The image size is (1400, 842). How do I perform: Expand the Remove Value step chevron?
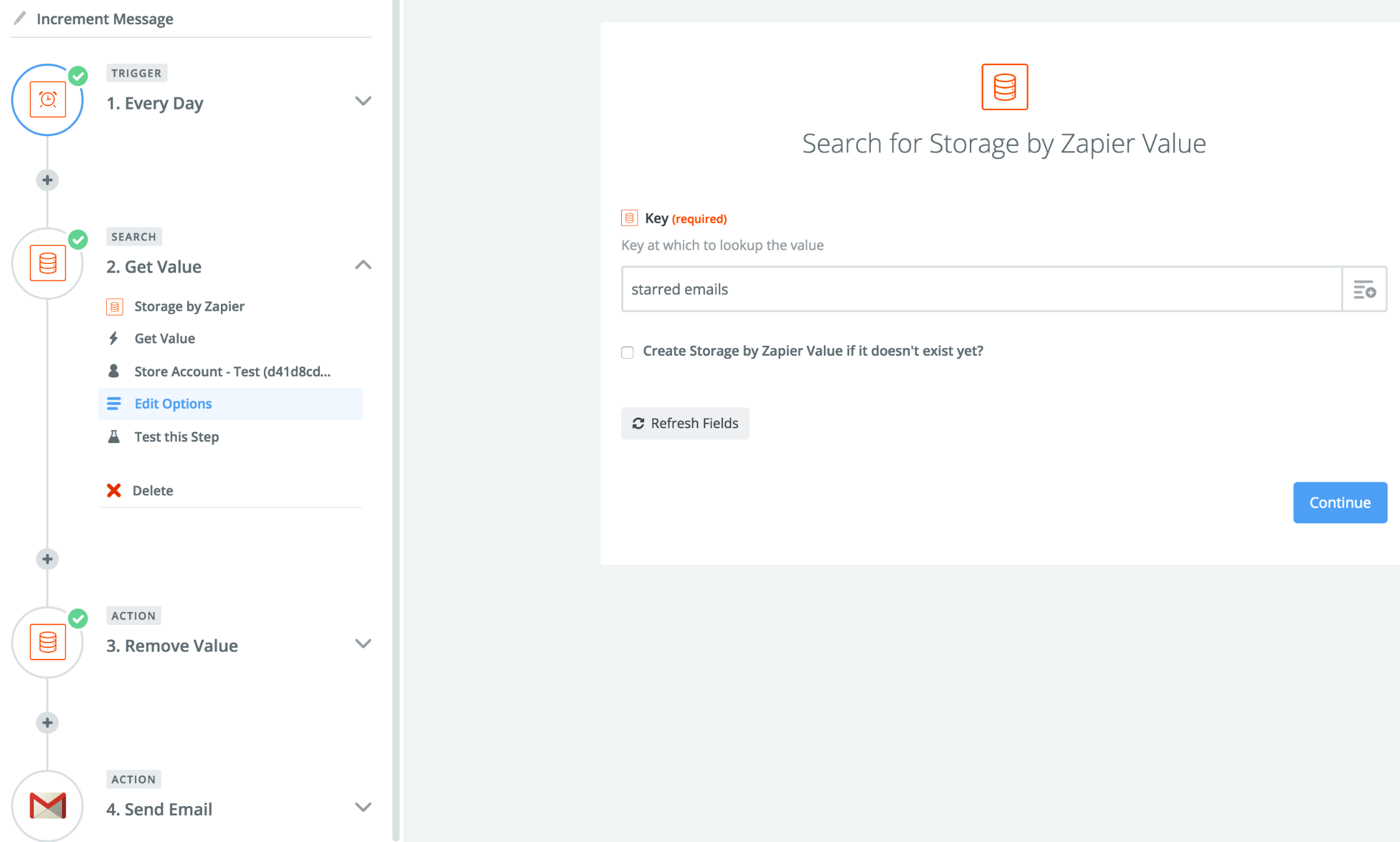[x=363, y=644]
